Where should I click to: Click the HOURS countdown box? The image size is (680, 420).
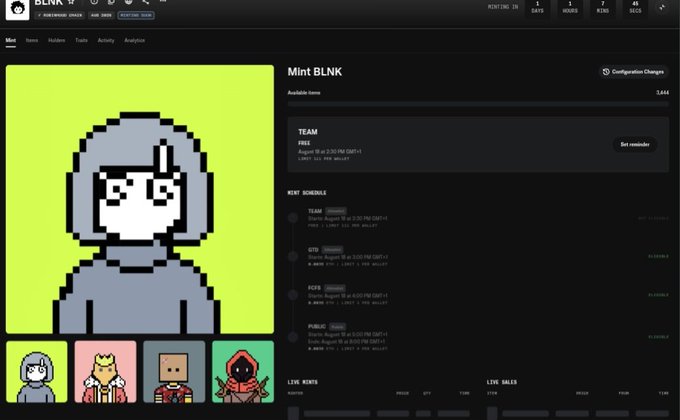(x=570, y=8)
